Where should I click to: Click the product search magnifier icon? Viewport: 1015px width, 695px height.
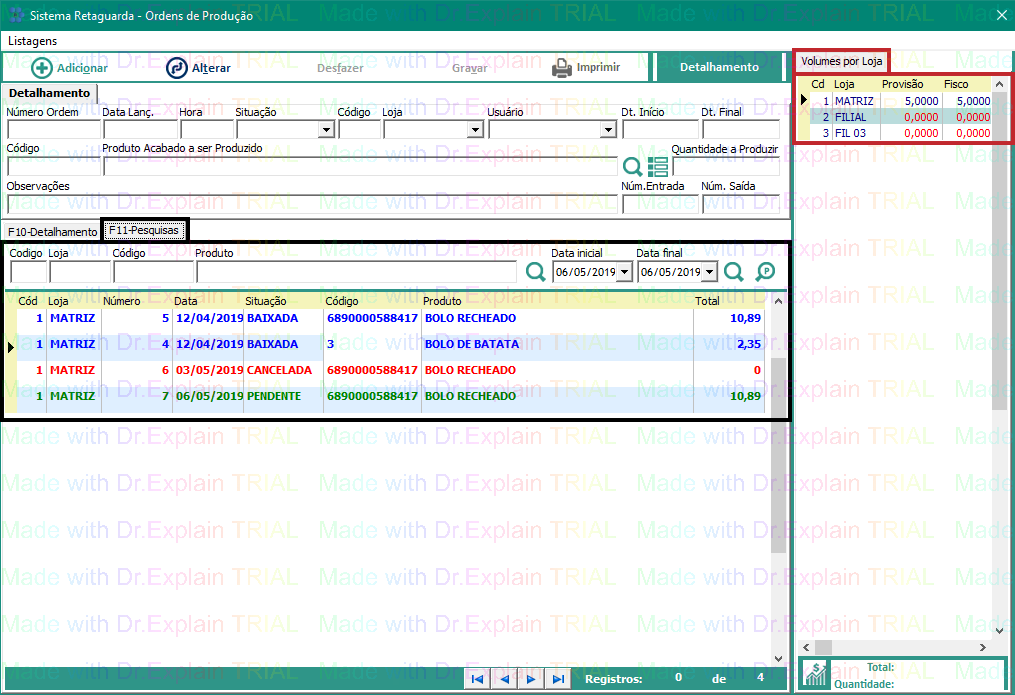point(632,167)
